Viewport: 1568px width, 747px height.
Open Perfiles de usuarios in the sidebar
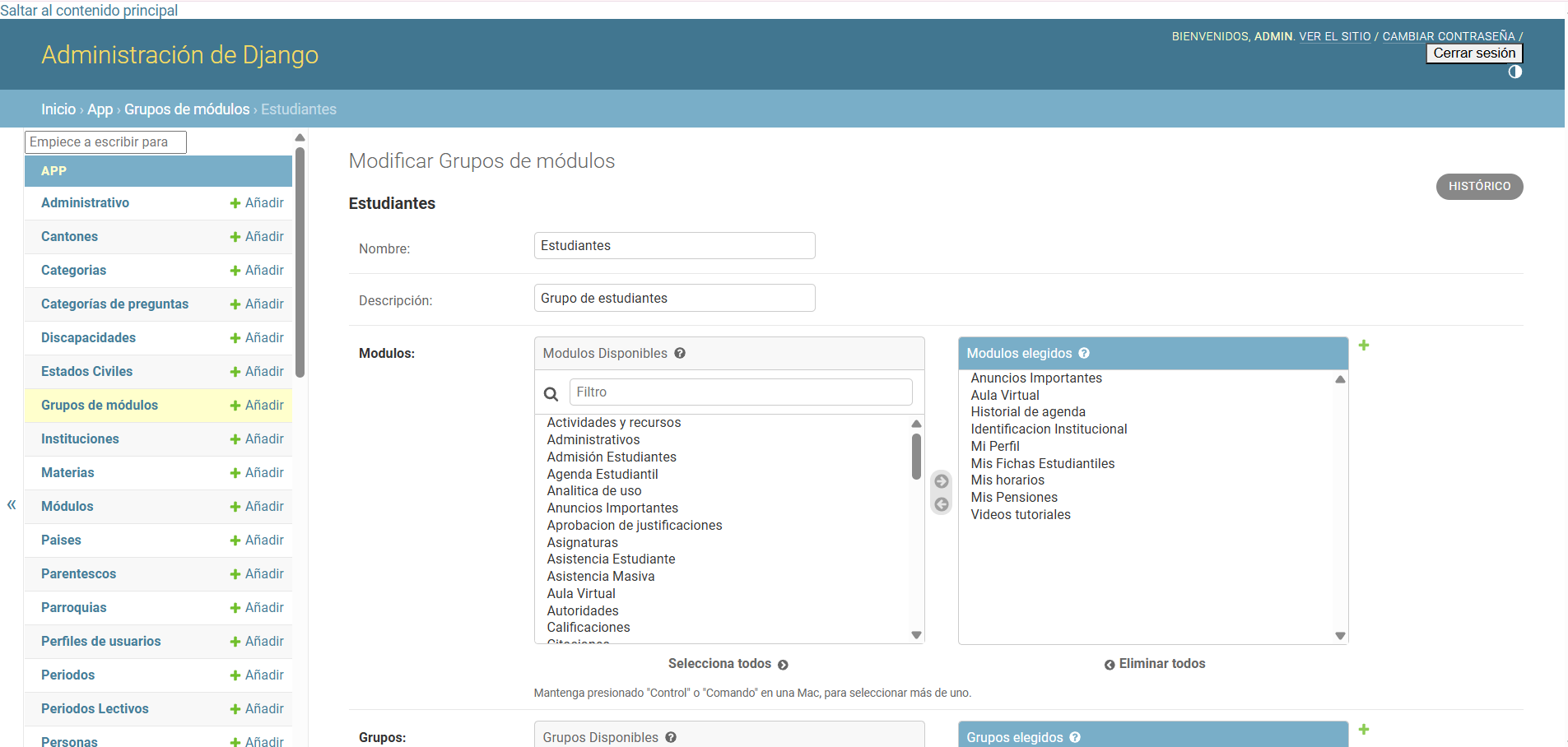(101, 641)
